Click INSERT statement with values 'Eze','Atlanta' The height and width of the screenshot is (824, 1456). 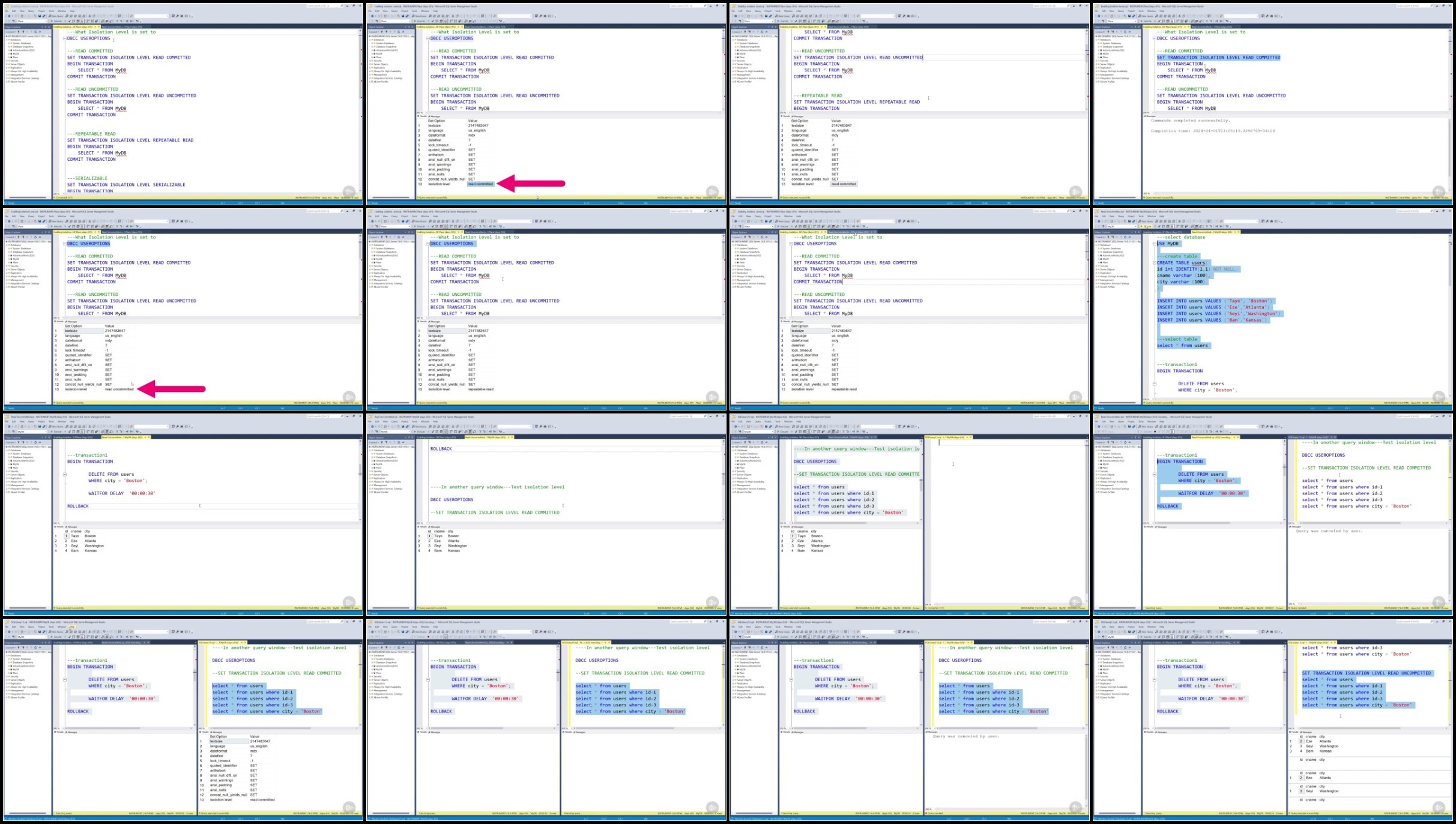[x=1213, y=307]
